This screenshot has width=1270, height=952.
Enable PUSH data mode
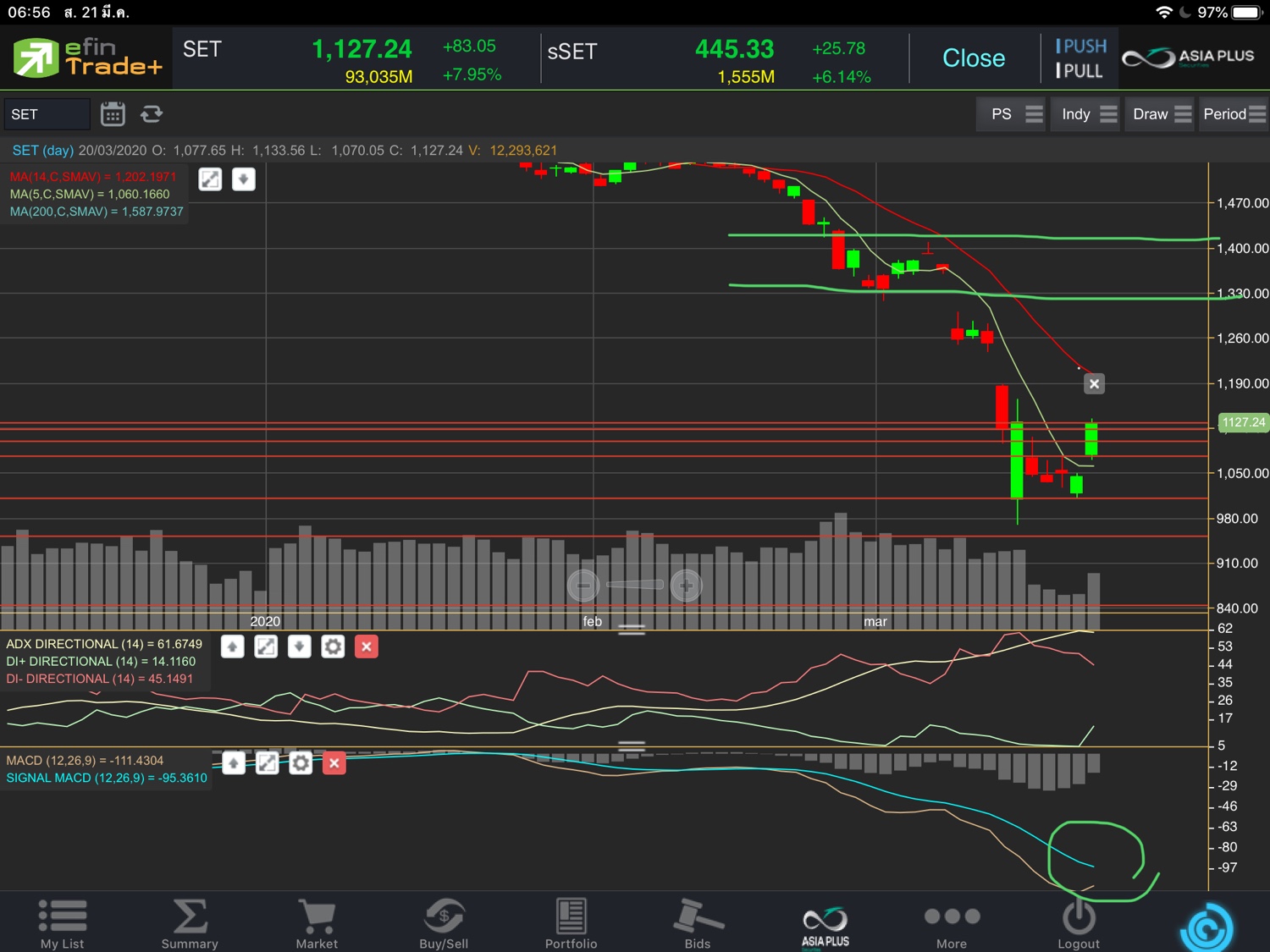1081,46
